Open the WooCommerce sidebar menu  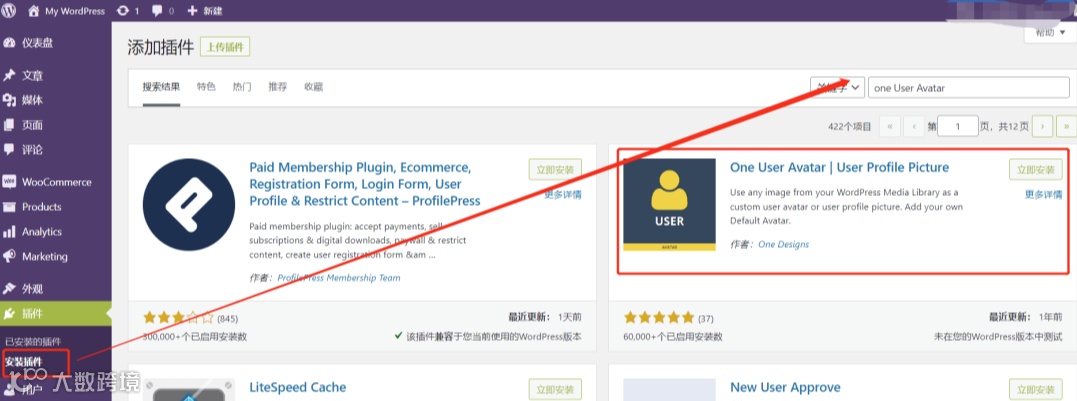(x=56, y=182)
